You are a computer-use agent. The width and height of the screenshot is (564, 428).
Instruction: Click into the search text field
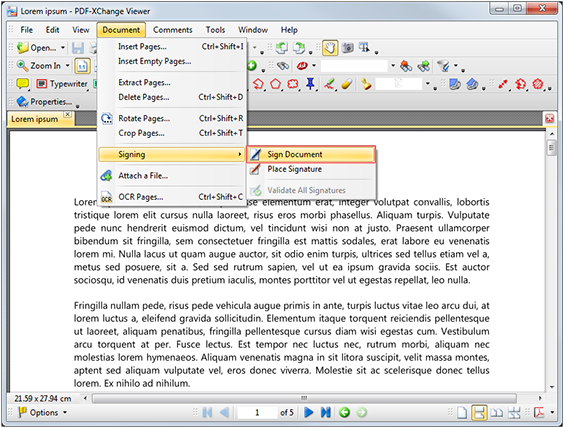354,66
